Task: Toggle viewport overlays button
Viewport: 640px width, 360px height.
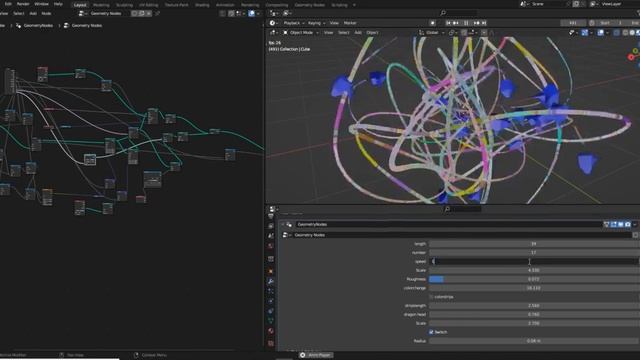Action: point(601,33)
